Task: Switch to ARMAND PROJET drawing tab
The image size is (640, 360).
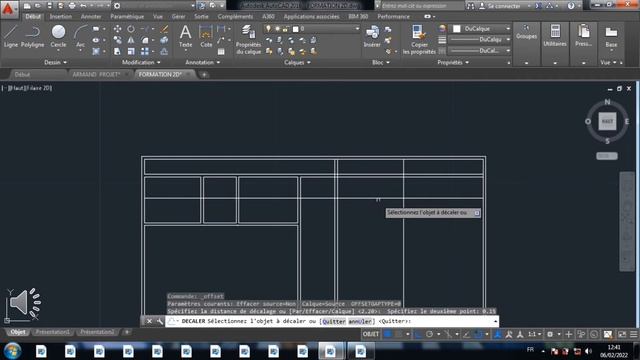Action: [x=96, y=74]
